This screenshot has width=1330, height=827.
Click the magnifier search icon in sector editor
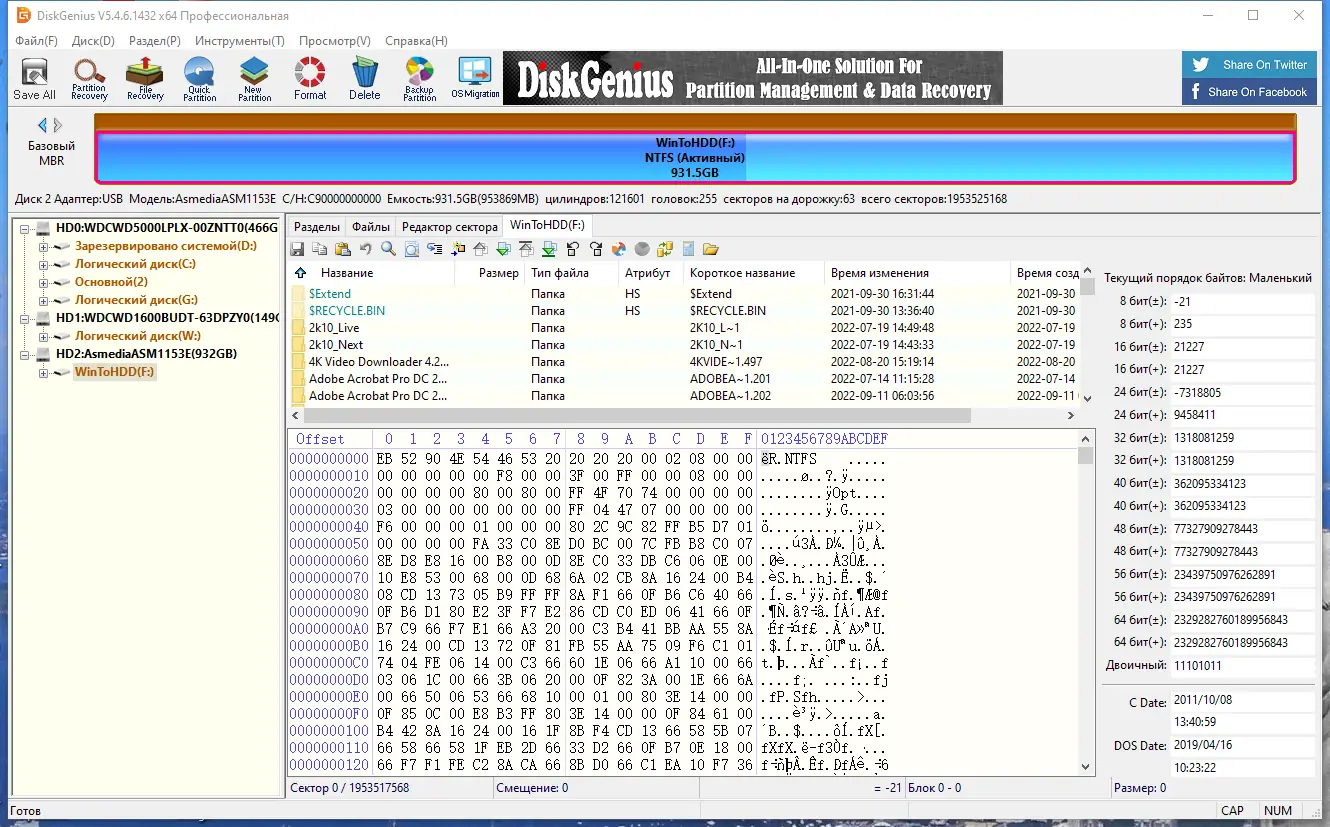click(x=388, y=249)
